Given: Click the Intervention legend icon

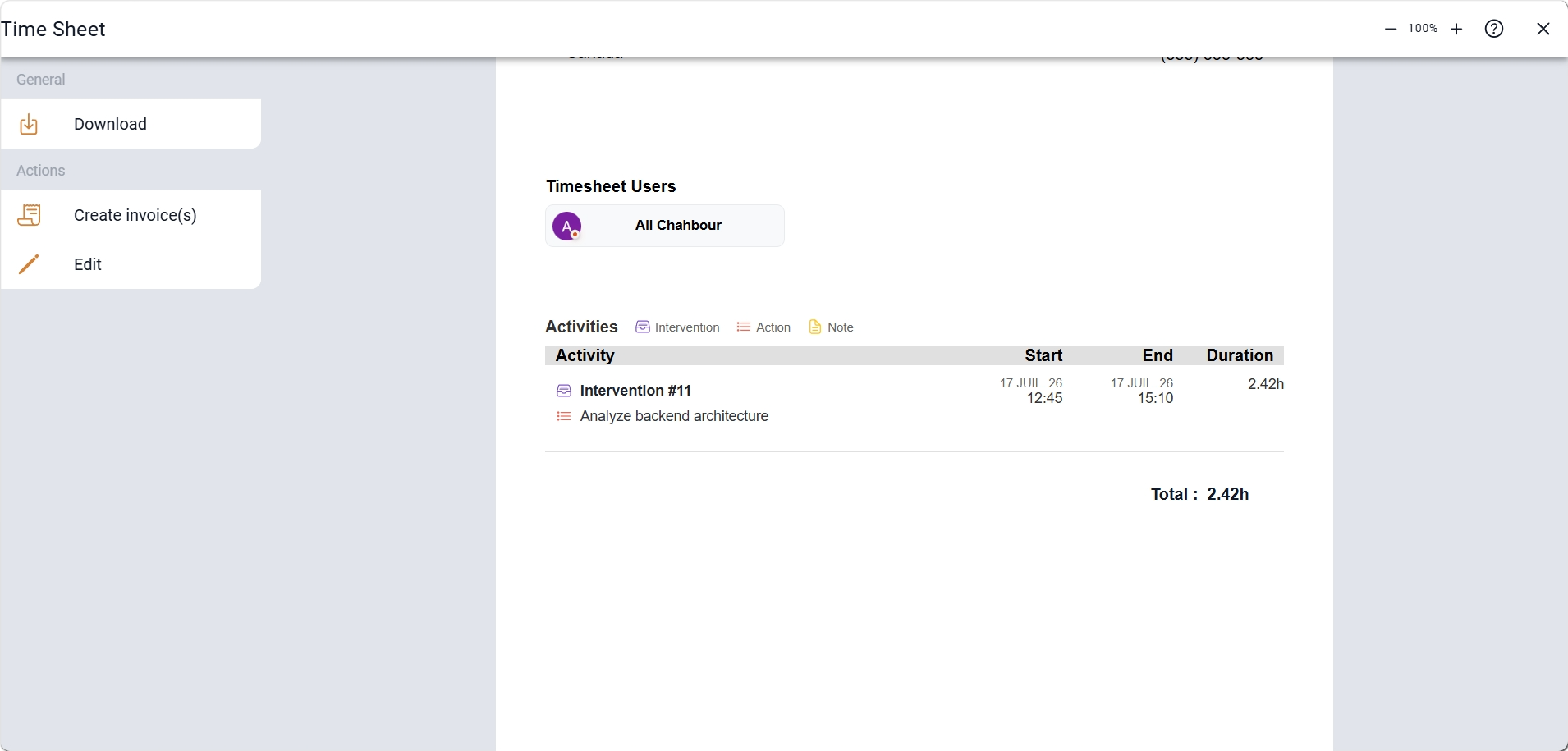Looking at the screenshot, I should tap(643, 327).
